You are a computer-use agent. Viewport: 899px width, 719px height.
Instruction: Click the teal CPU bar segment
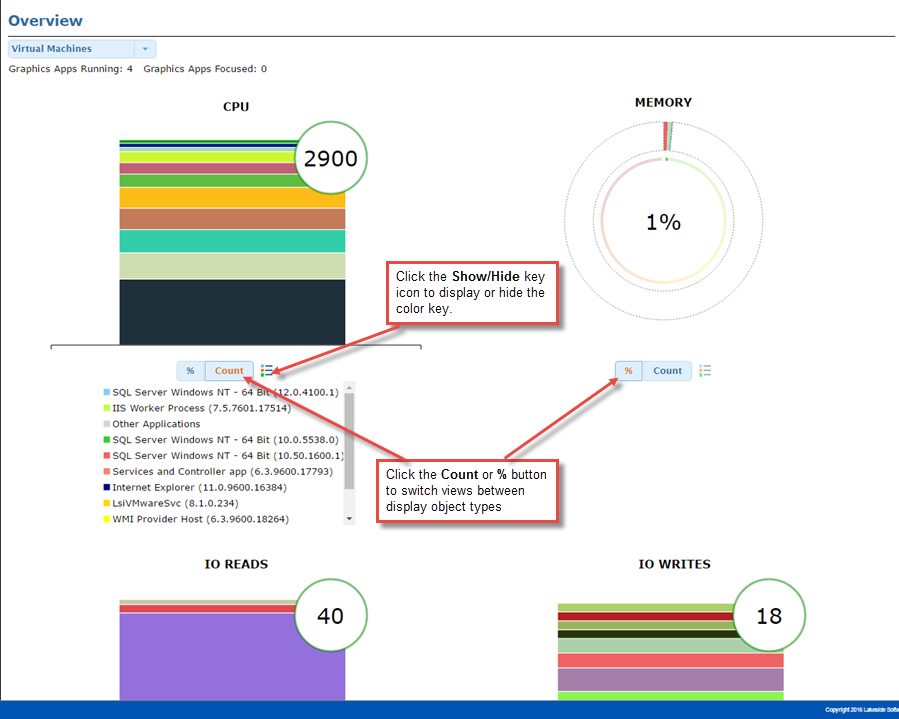232,241
